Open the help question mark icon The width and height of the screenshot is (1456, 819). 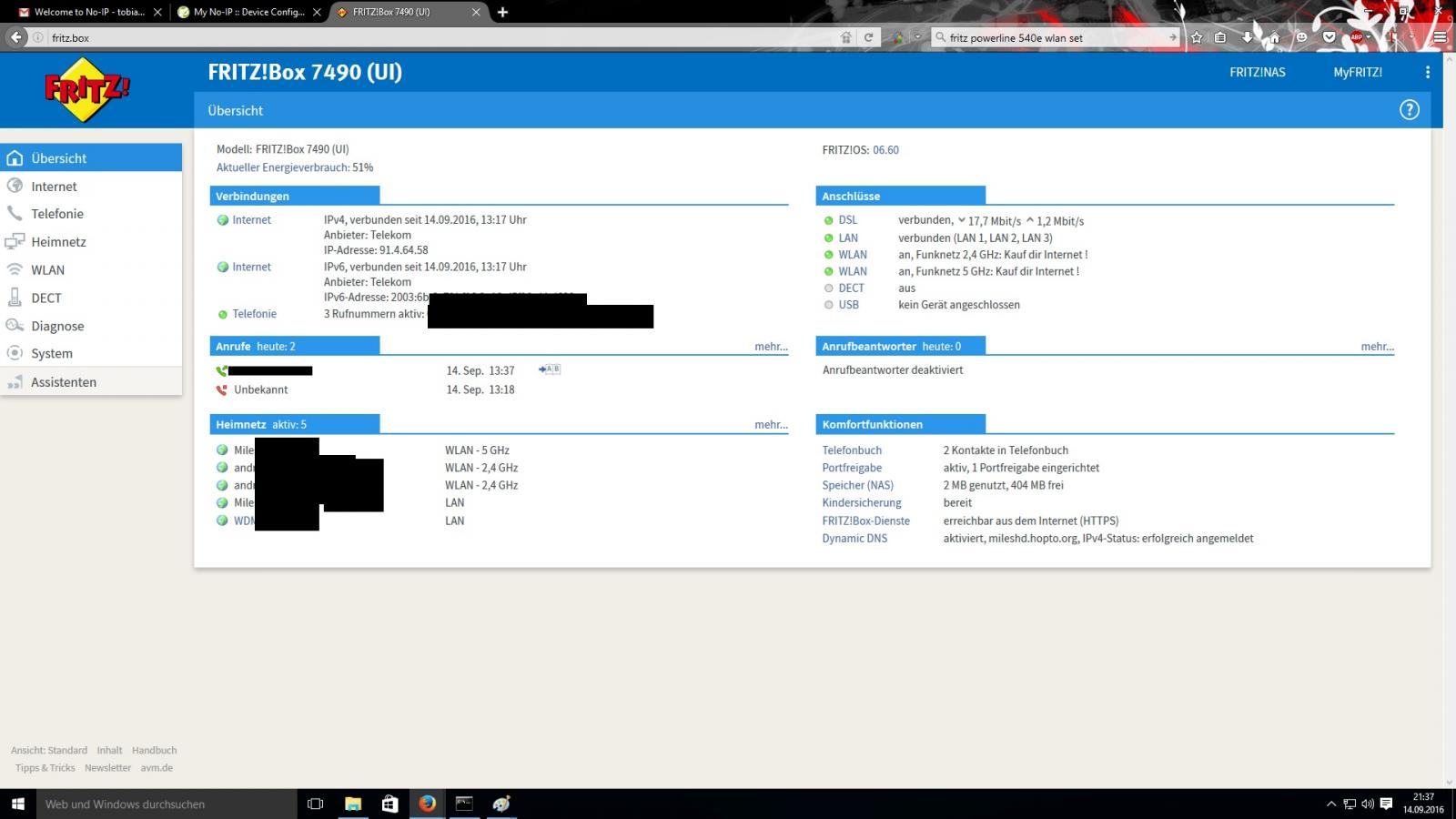(x=1409, y=110)
